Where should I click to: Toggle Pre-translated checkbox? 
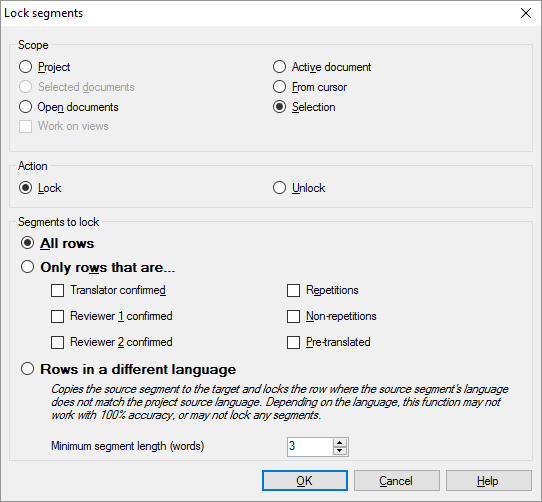(293, 342)
